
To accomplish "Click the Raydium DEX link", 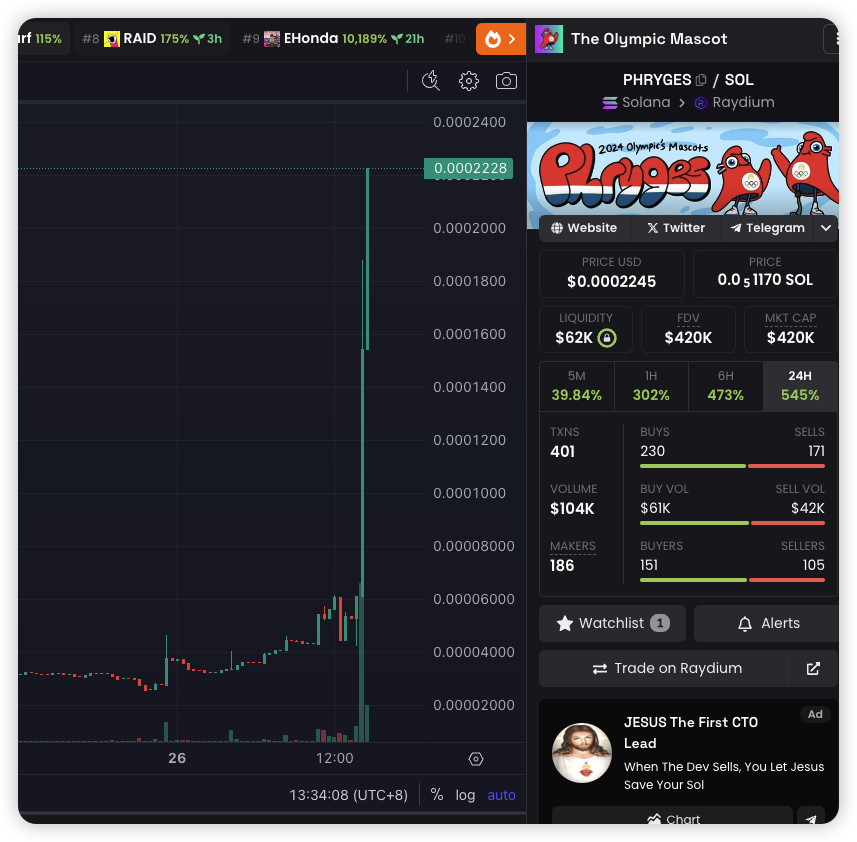I will click(x=734, y=103).
